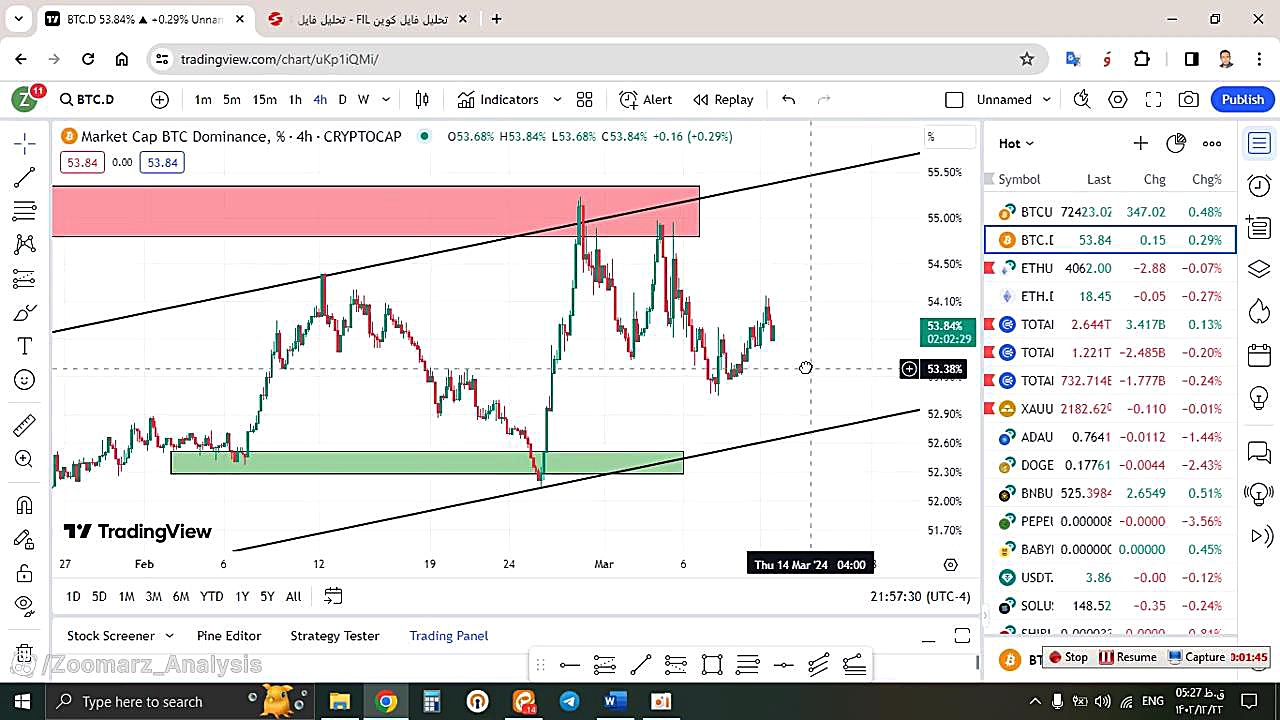
Task: Open the emoji icons tool
Action: [x=25, y=380]
